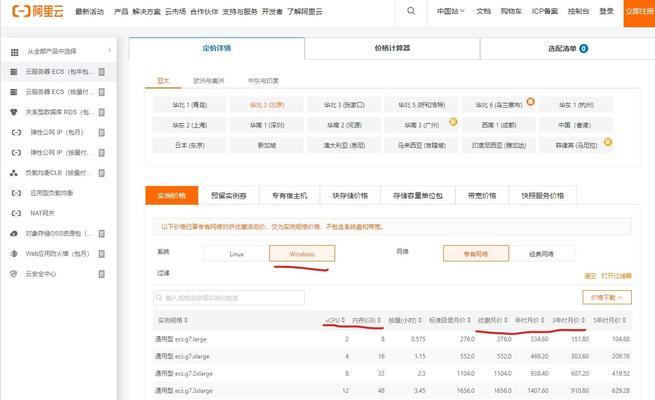The width and height of the screenshot is (655, 400).
Task: Click document icon on 云服务器 ECS 按量付费 row
Action: click(102, 92)
